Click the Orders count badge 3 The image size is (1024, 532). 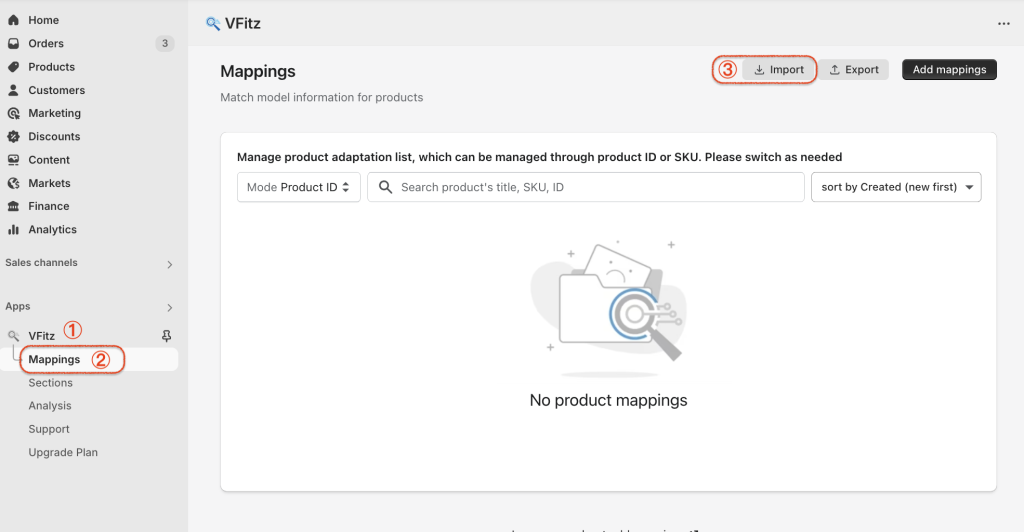pyautogui.click(x=165, y=44)
